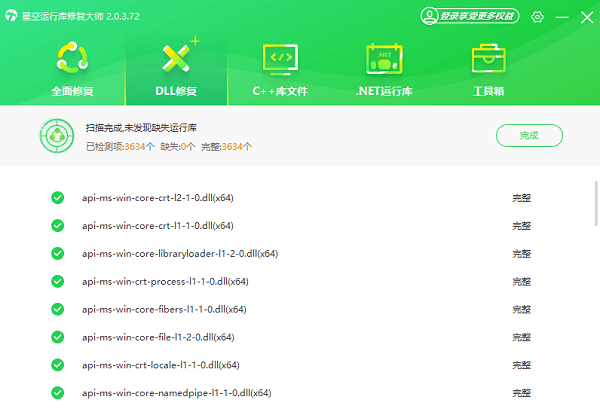
Task: Switch to the DLL修复 tab label
Action: (176, 91)
